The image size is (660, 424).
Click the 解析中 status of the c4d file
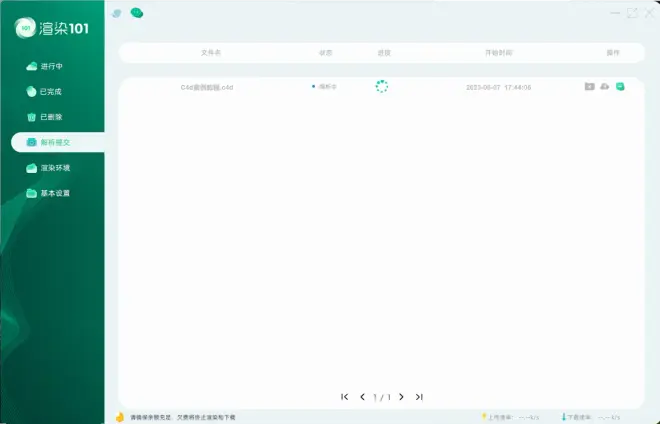tap(325, 86)
